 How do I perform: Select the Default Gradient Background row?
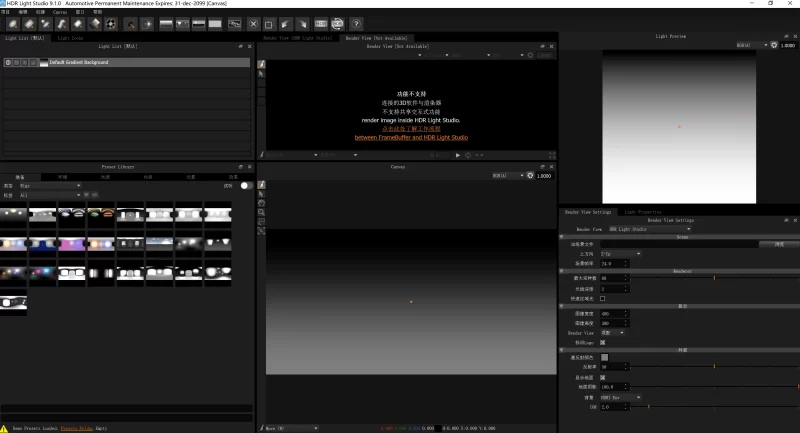click(x=127, y=62)
